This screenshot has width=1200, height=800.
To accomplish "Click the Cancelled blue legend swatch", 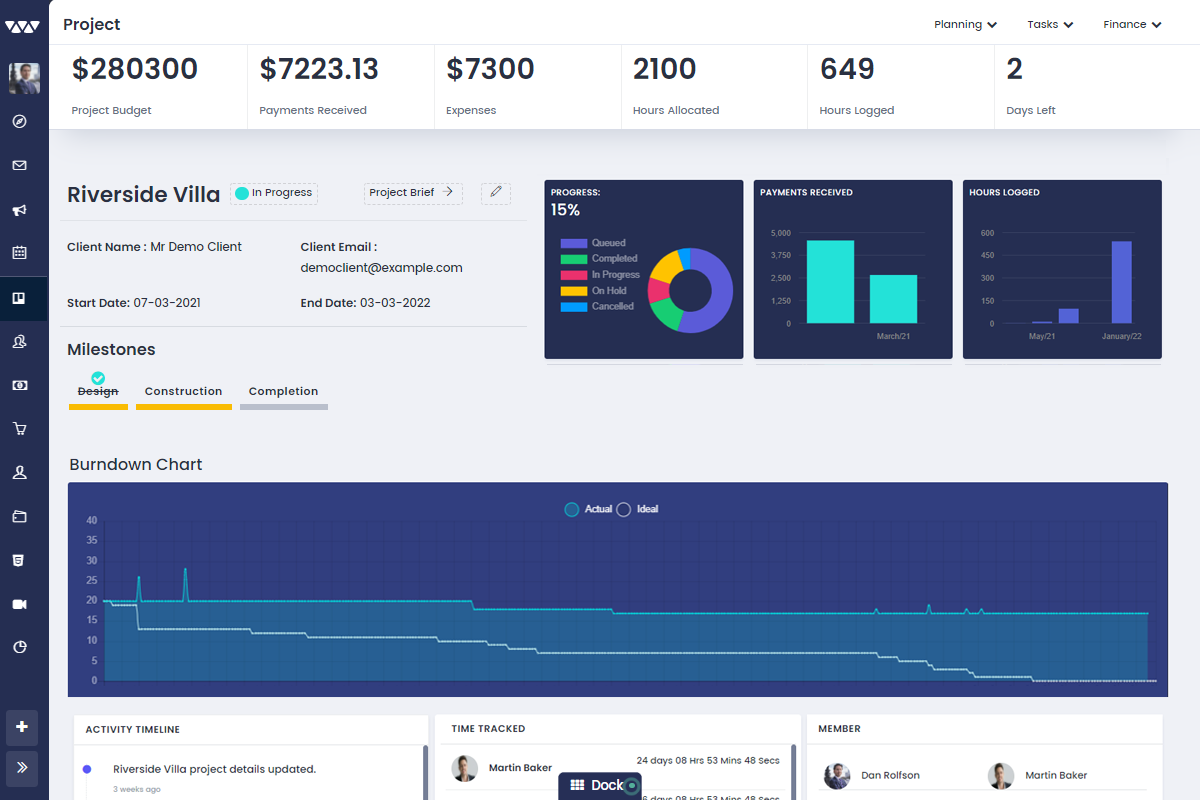I will [574, 307].
